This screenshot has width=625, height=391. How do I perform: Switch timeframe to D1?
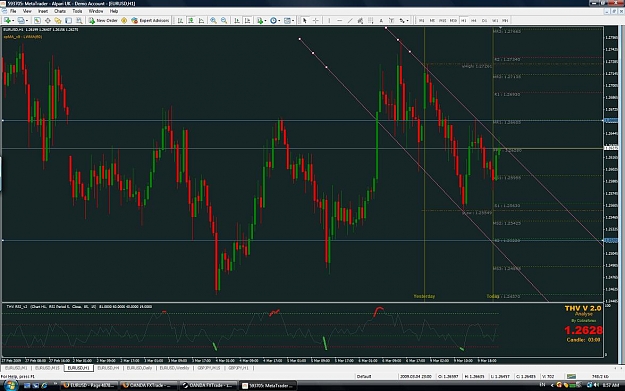pos(484,20)
